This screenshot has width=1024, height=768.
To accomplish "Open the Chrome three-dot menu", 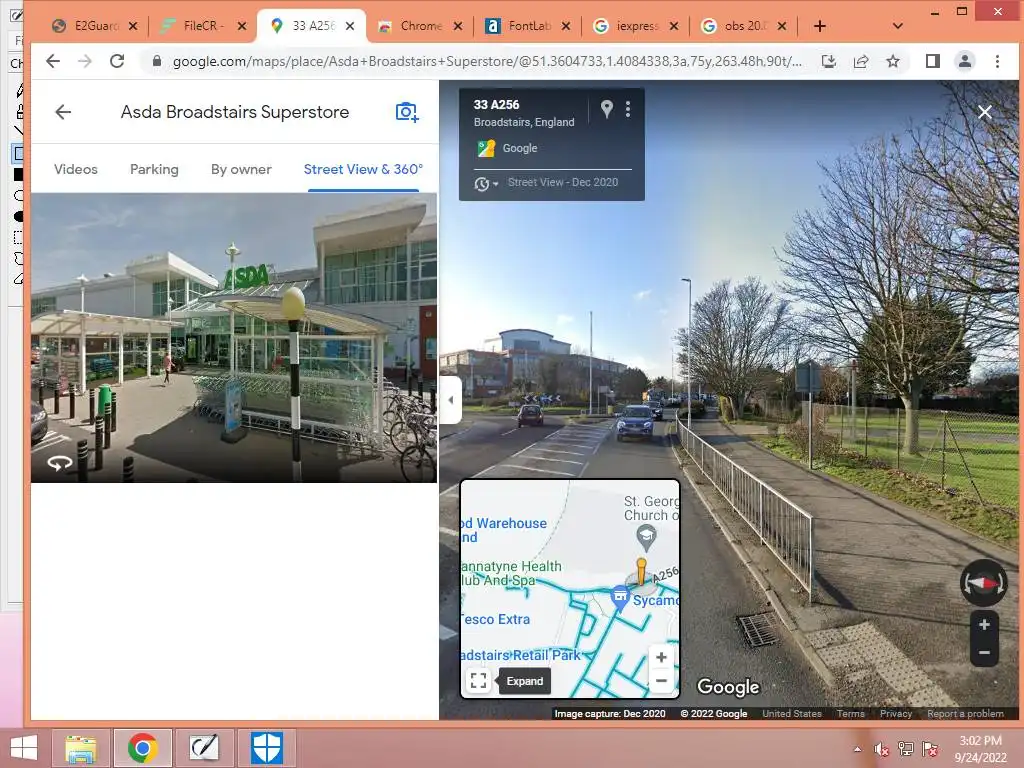I will [997, 61].
